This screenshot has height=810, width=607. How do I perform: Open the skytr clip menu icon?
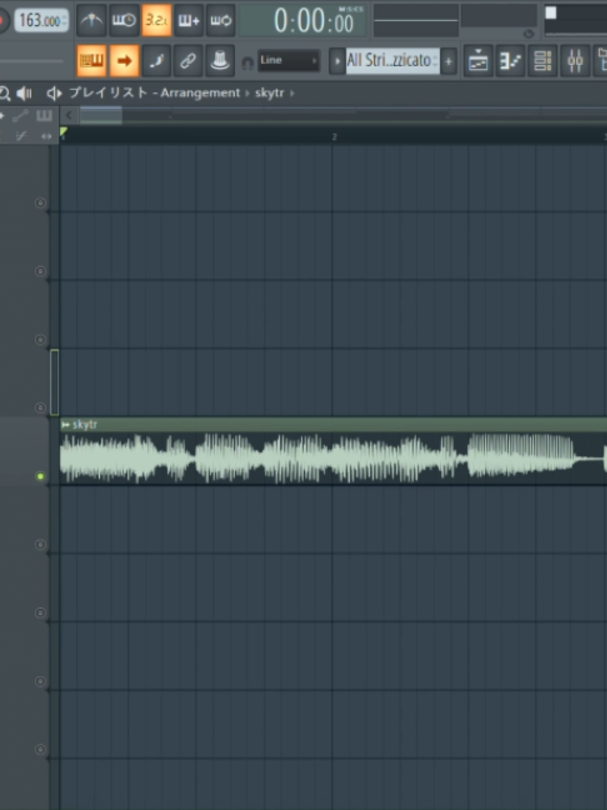click(65, 425)
